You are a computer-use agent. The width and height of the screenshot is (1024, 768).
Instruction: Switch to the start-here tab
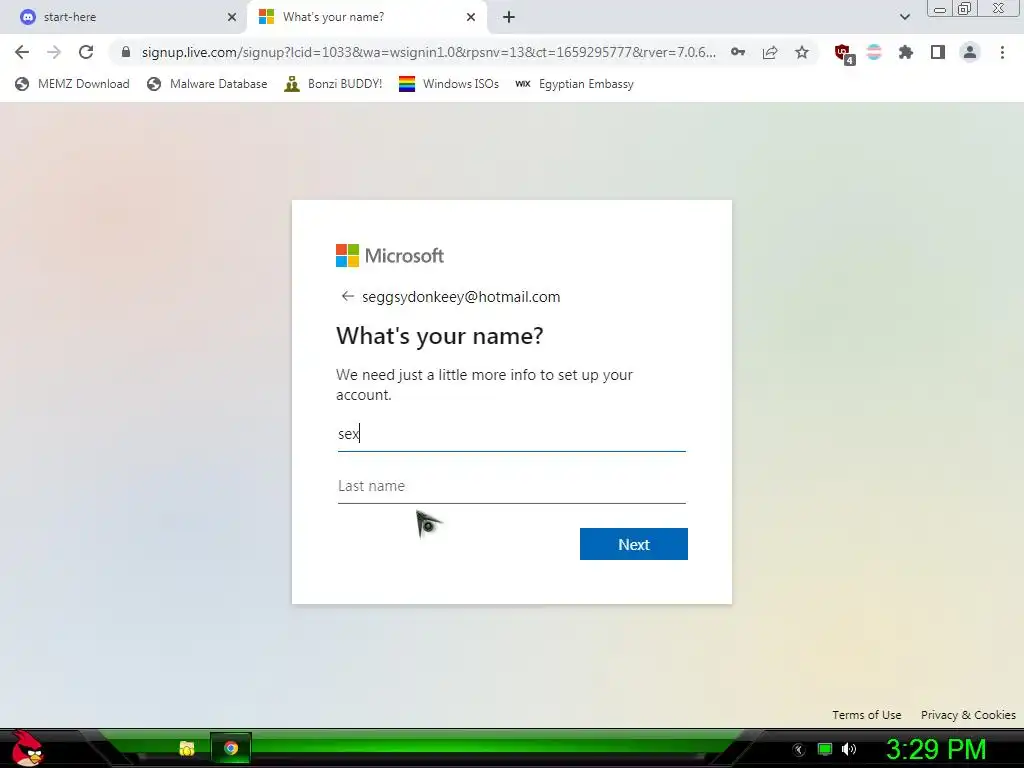(124, 17)
